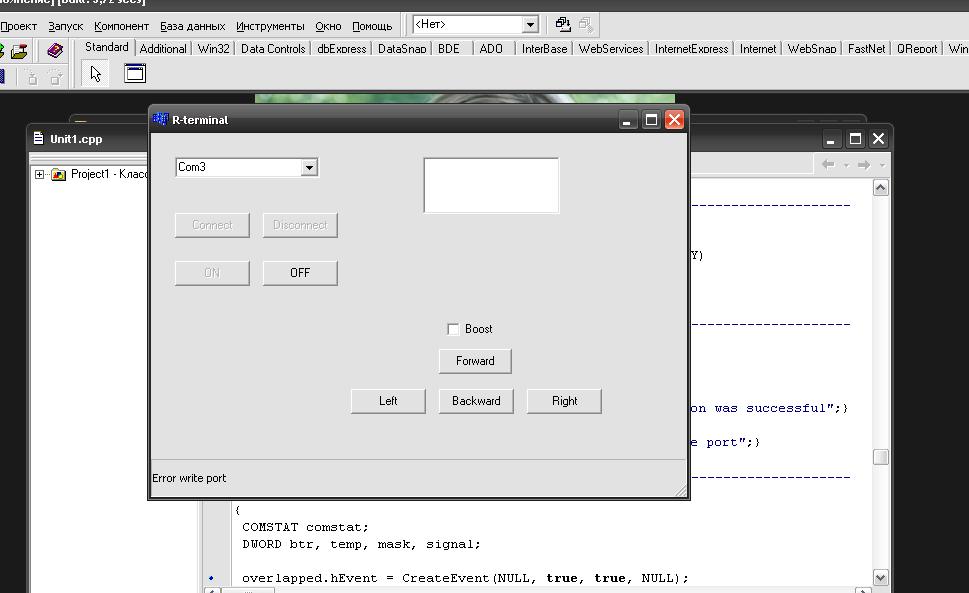Click the R-terminal window title icon
The height and width of the screenshot is (593, 969).
160,120
